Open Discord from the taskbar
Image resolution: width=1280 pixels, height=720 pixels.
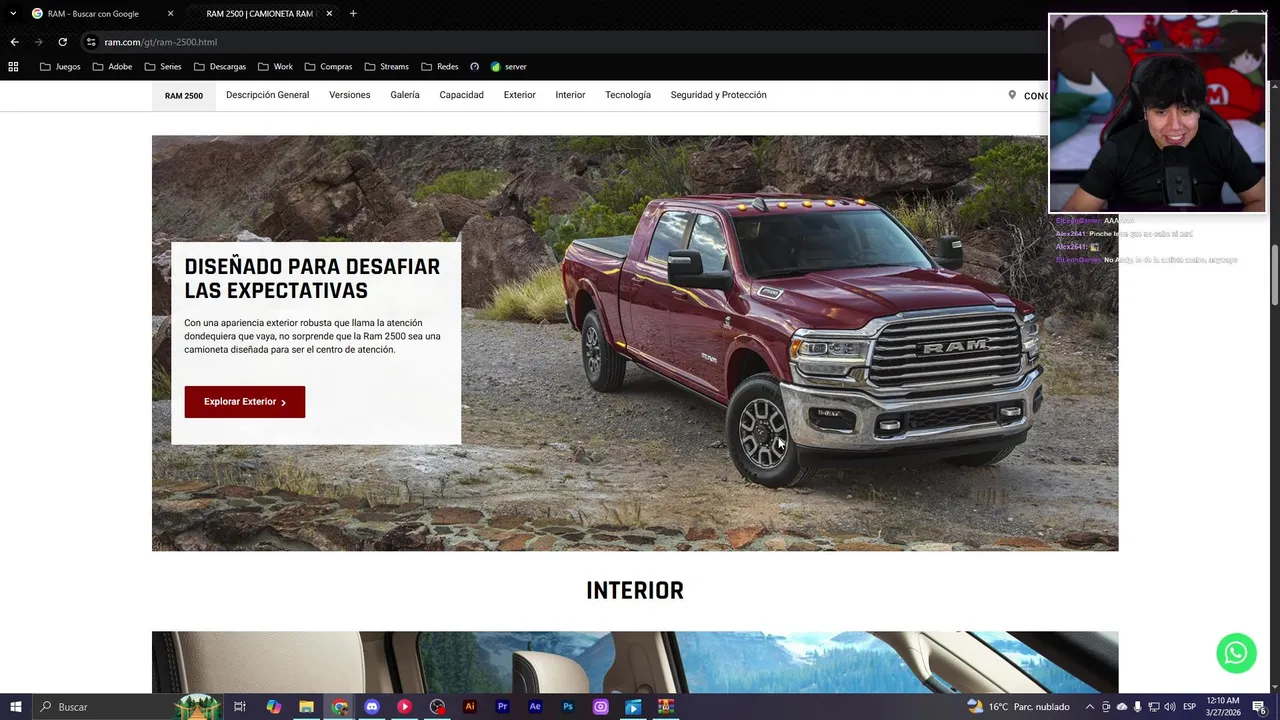(x=372, y=707)
